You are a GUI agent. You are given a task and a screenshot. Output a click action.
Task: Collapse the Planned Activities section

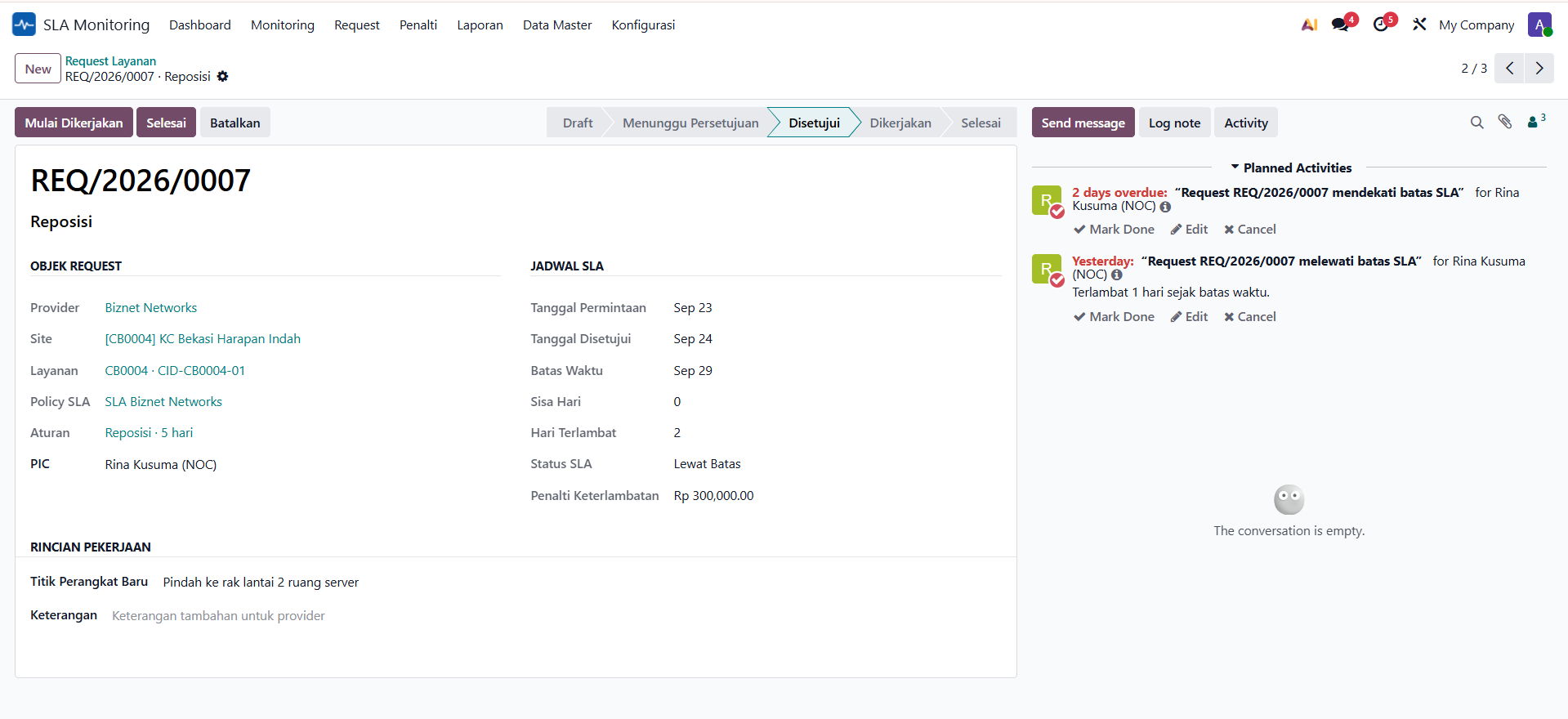click(x=1291, y=167)
